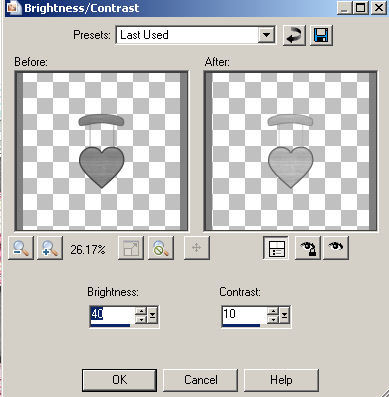Click the zoom 100% magnifier icon
This screenshot has height=397, width=389.
pyautogui.click(x=161, y=248)
